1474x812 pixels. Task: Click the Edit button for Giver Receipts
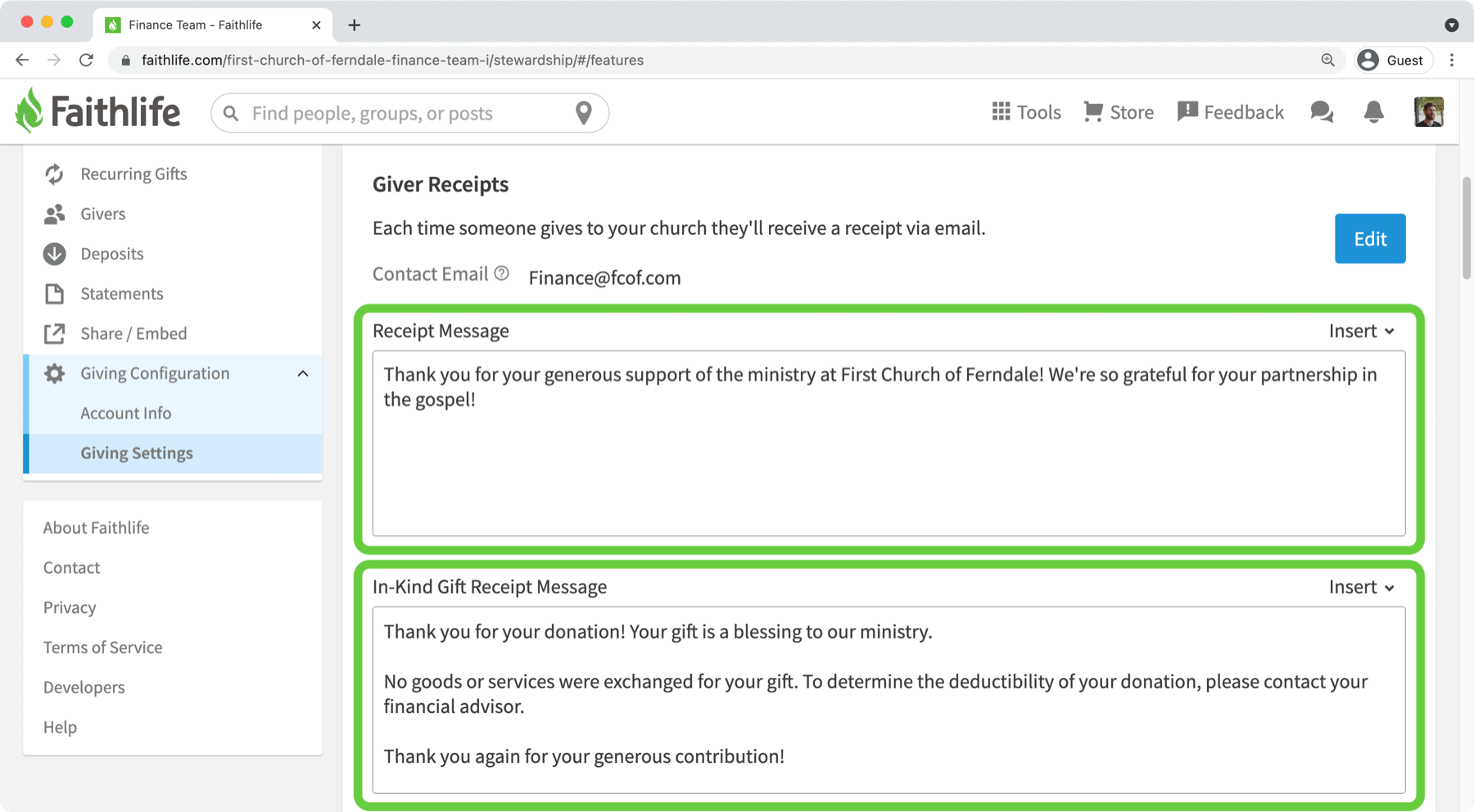tap(1370, 238)
